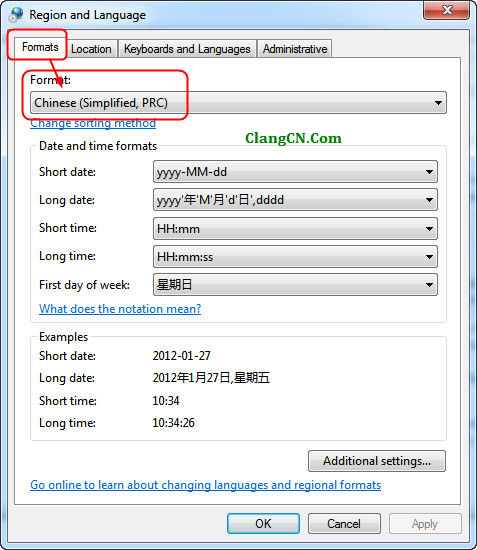Open the Location tab
The height and width of the screenshot is (550, 477).
[91, 49]
